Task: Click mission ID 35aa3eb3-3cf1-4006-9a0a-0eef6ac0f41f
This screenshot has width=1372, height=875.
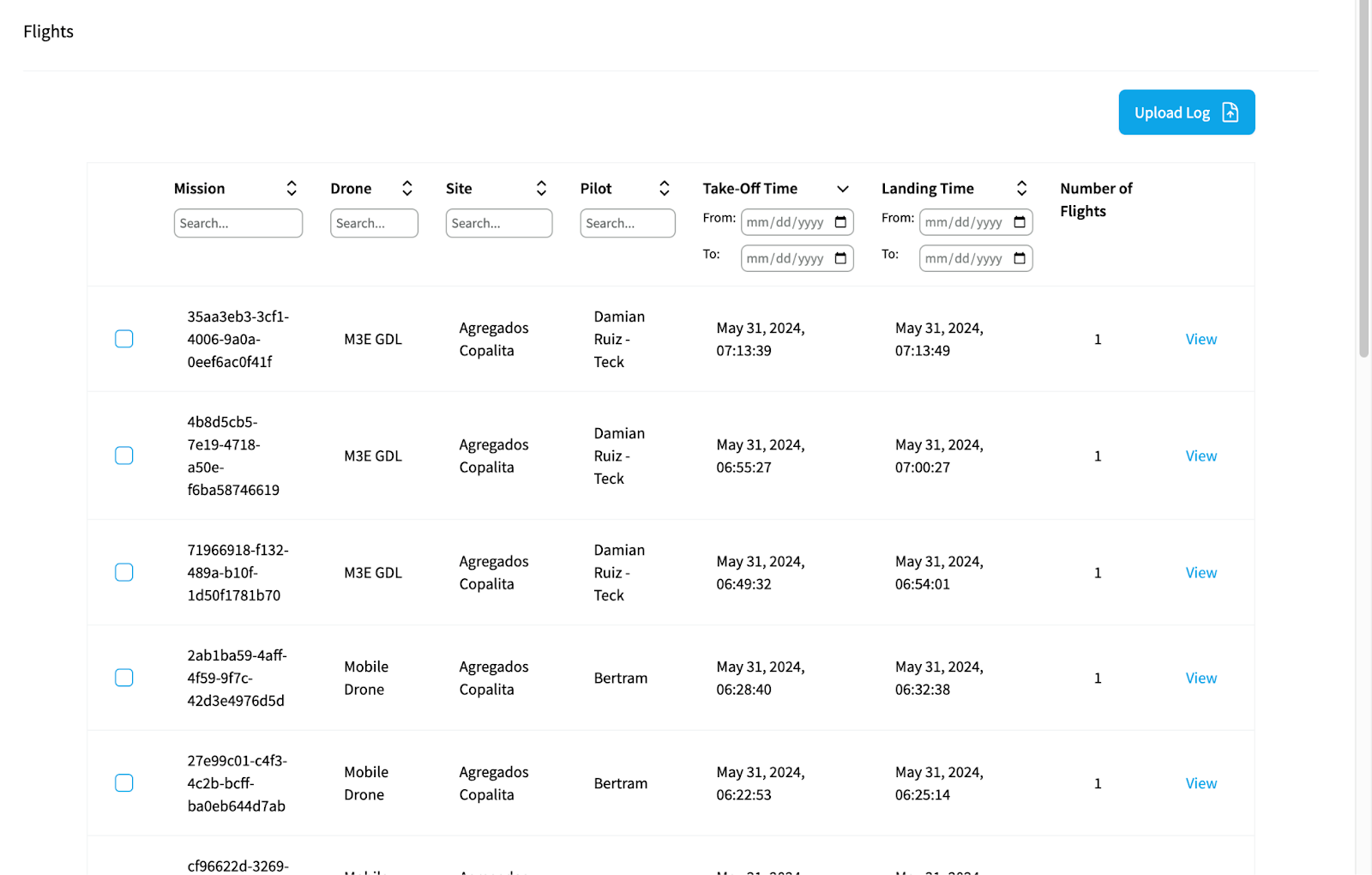Action: 238,339
